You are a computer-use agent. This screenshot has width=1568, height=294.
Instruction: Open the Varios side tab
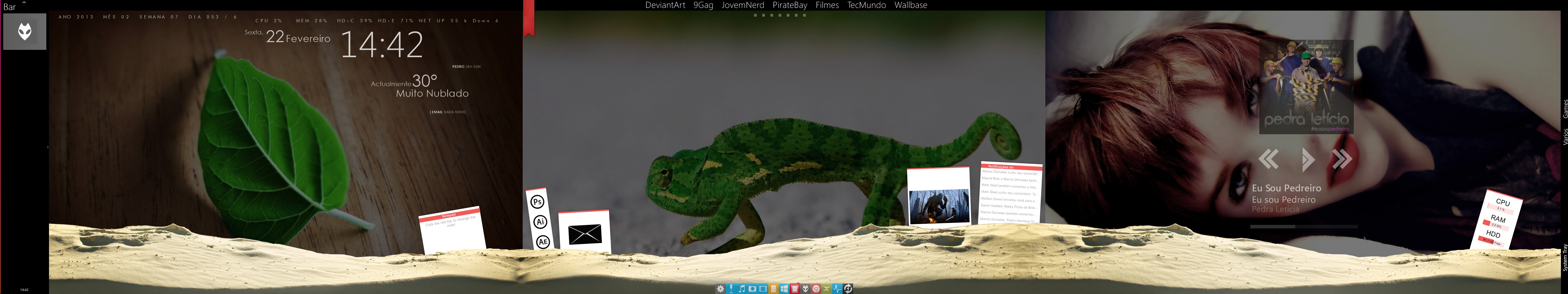tap(1565, 136)
